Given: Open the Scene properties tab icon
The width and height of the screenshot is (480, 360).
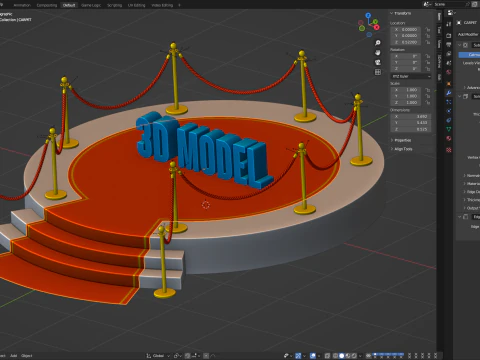Looking at the screenshot, I should [x=449, y=63].
